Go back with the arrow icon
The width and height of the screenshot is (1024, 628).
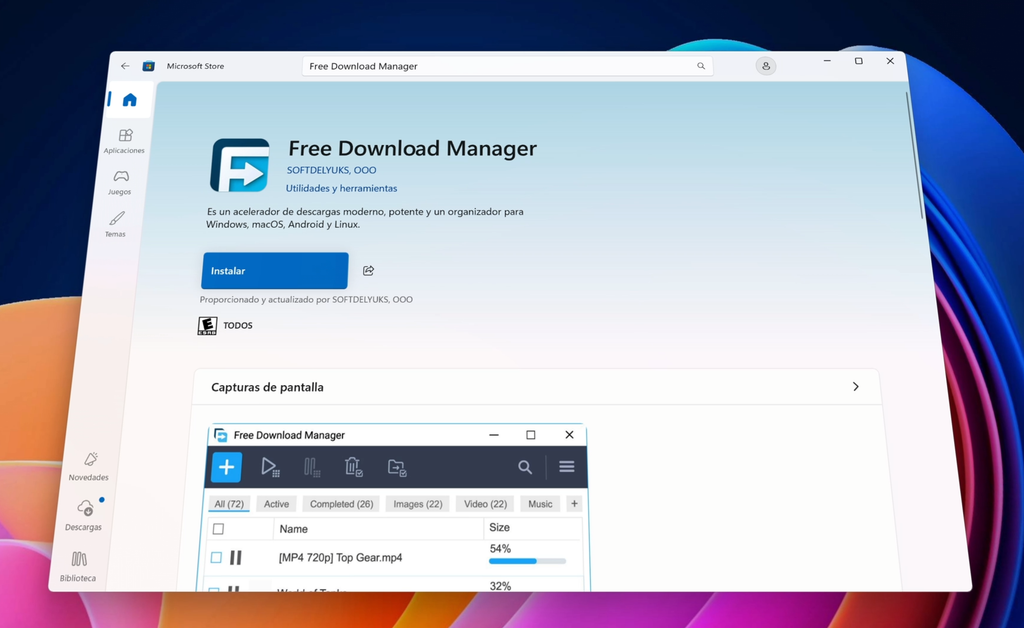(125, 66)
